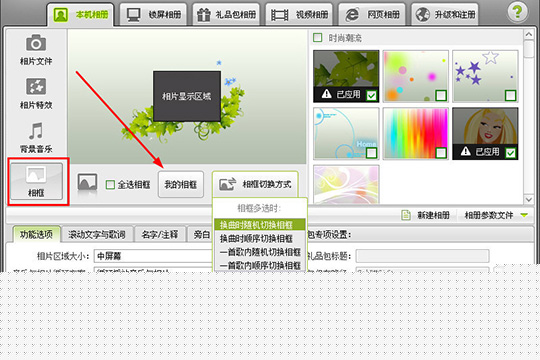This screenshot has width=540, height=360.
Task: Open the 礼品包相册 tab
Action: pos(226,15)
